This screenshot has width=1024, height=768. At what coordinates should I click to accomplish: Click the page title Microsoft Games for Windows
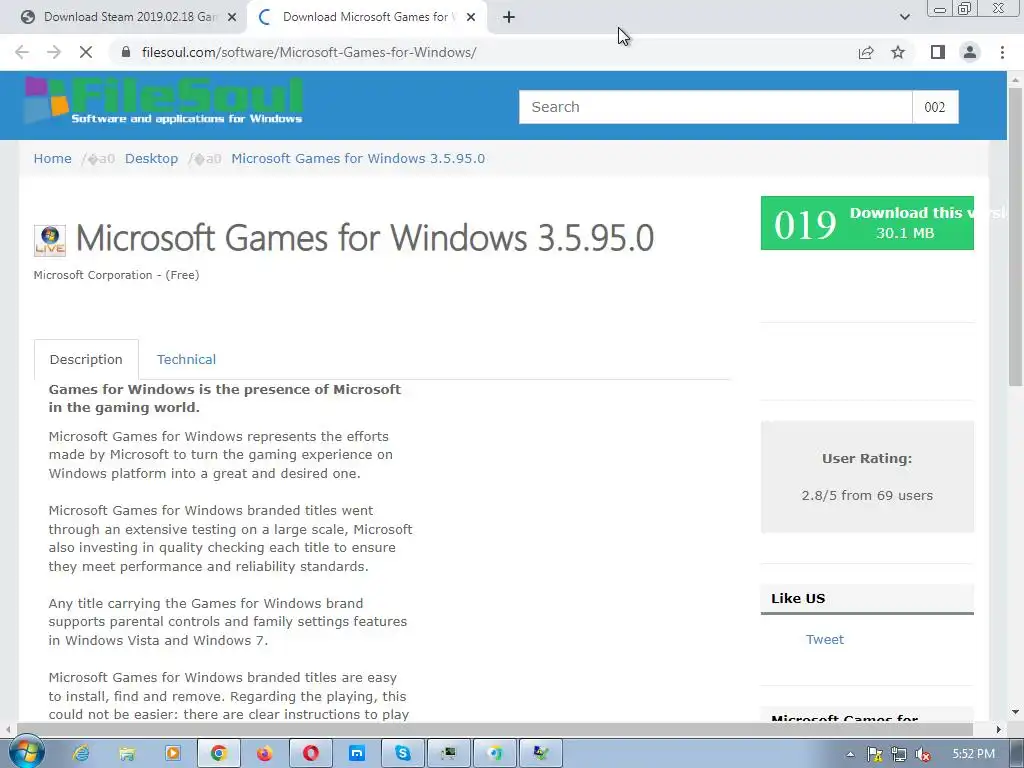click(x=364, y=238)
